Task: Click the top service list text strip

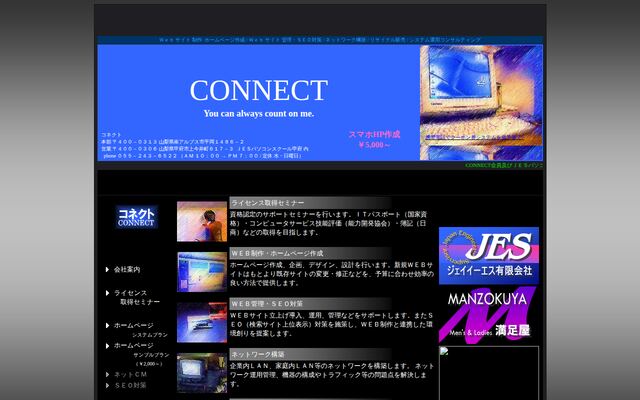Action: pyautogui.click(x=320, y=40)
